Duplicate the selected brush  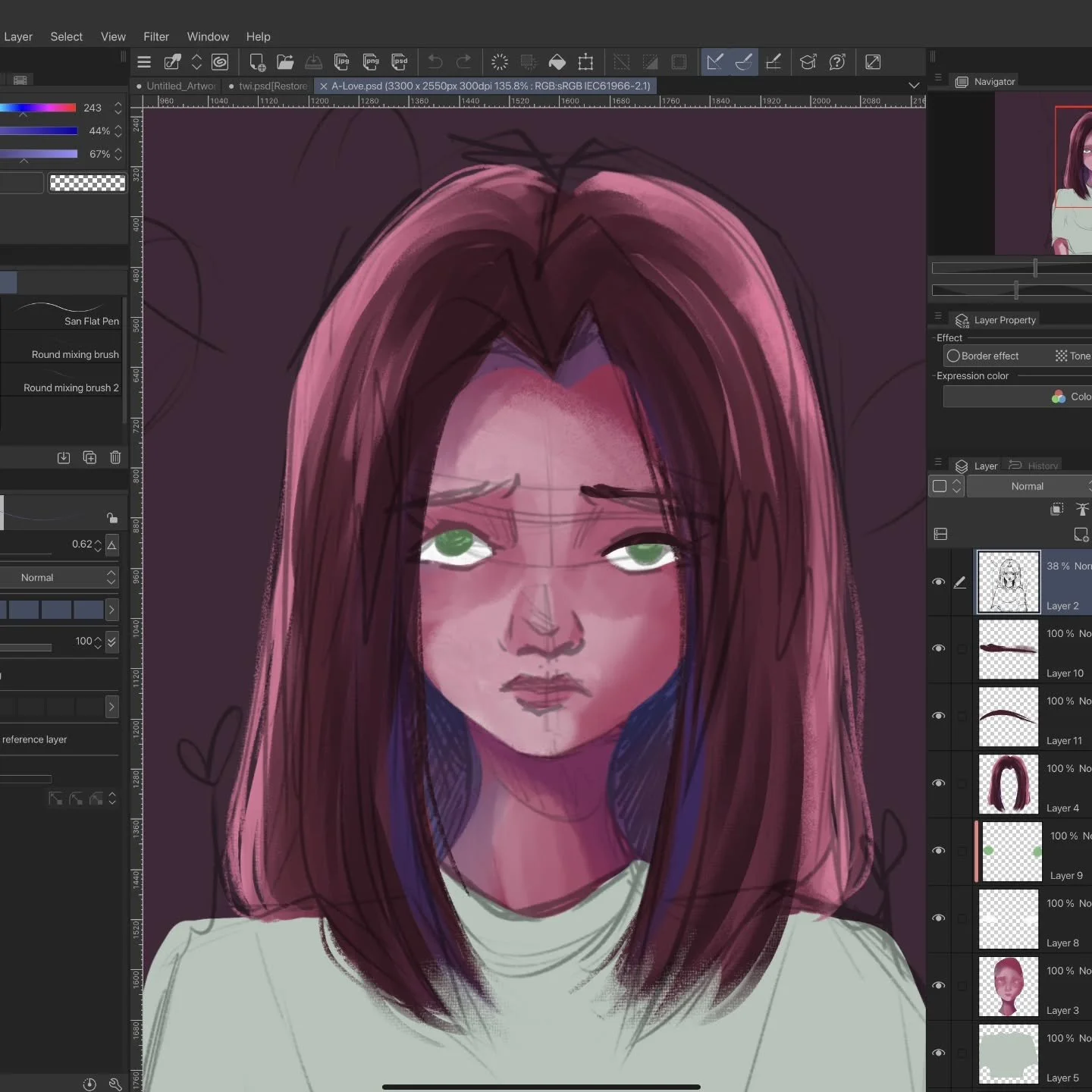click(x=89, y=457)
